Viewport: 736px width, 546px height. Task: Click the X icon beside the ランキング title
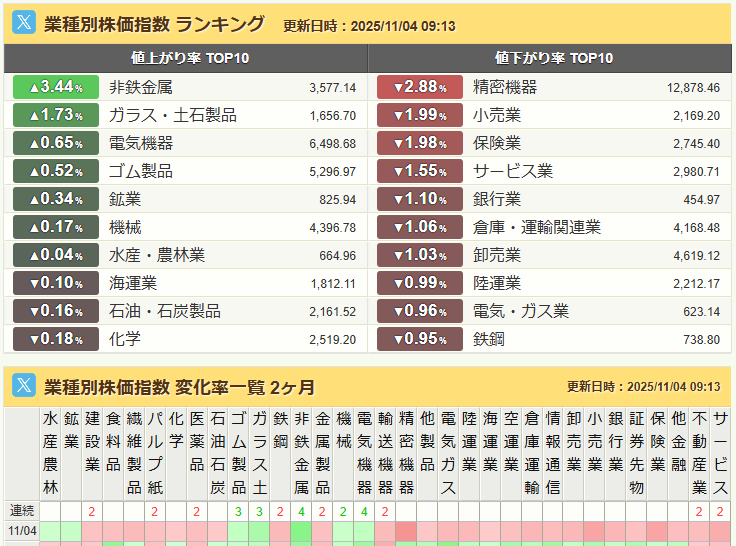tap(23, 25)
